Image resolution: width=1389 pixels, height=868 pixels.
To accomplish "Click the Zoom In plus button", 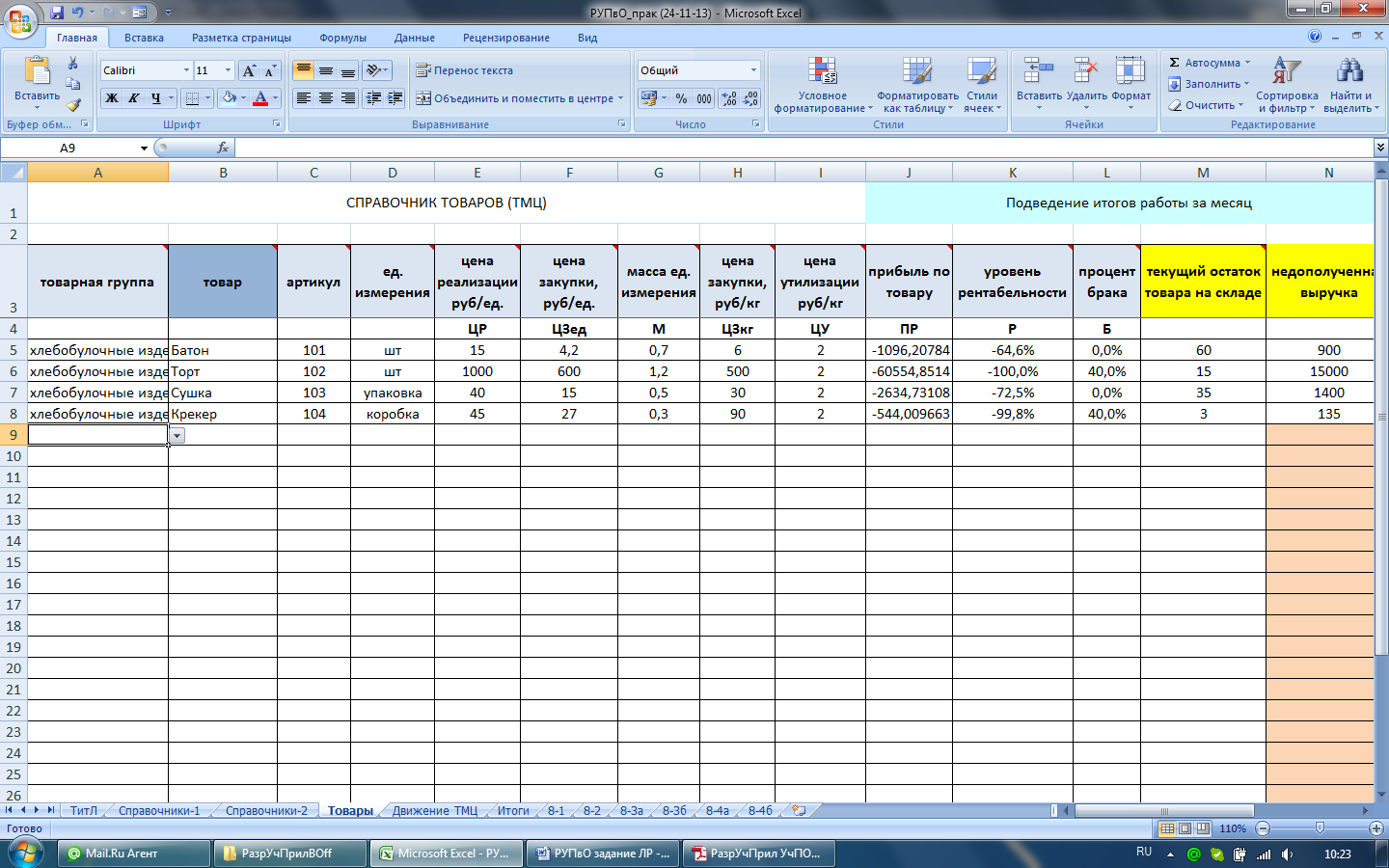I will pyautogui.click(x=1376, y=828).
